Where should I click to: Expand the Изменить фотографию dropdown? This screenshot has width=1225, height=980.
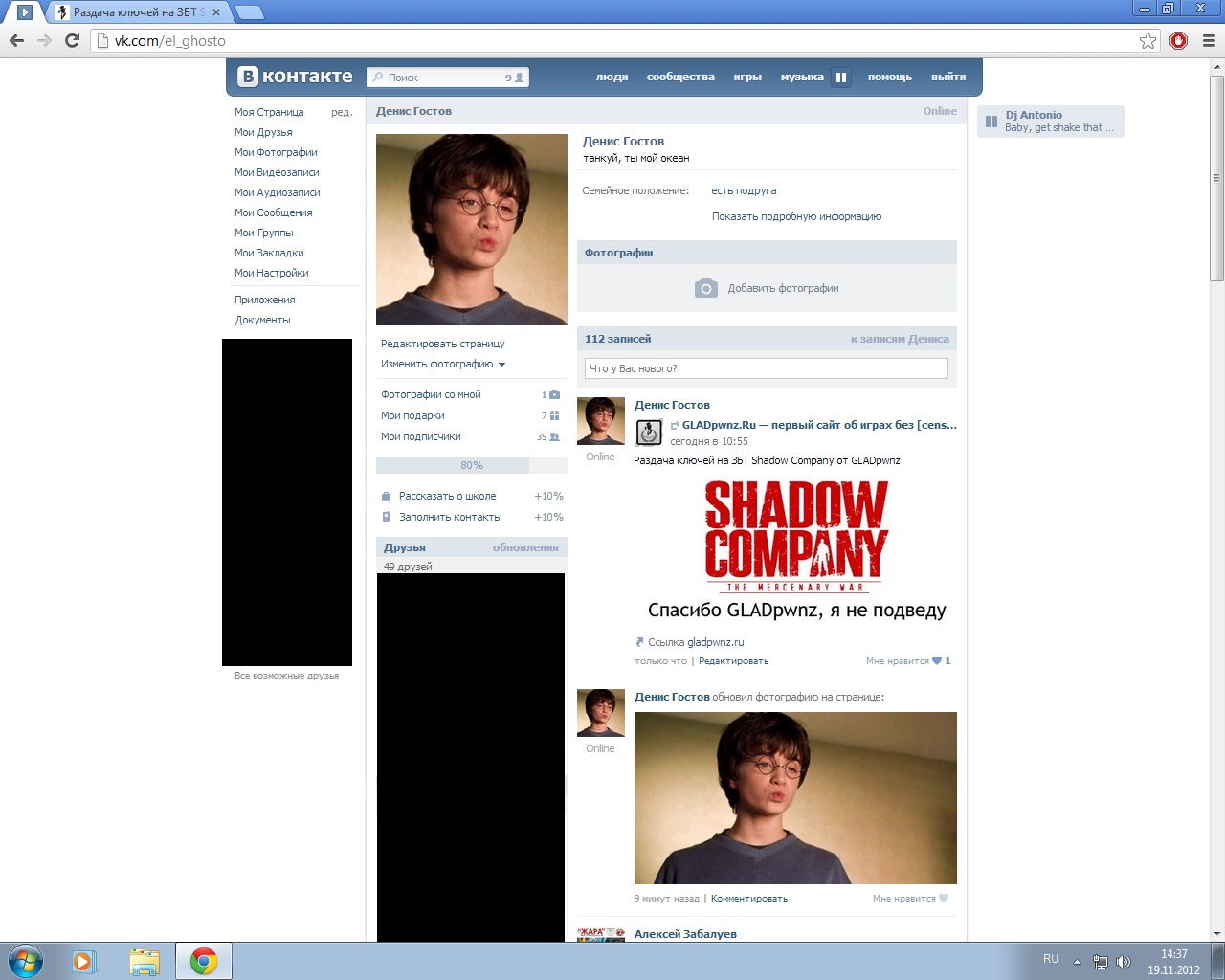point(501,365)
